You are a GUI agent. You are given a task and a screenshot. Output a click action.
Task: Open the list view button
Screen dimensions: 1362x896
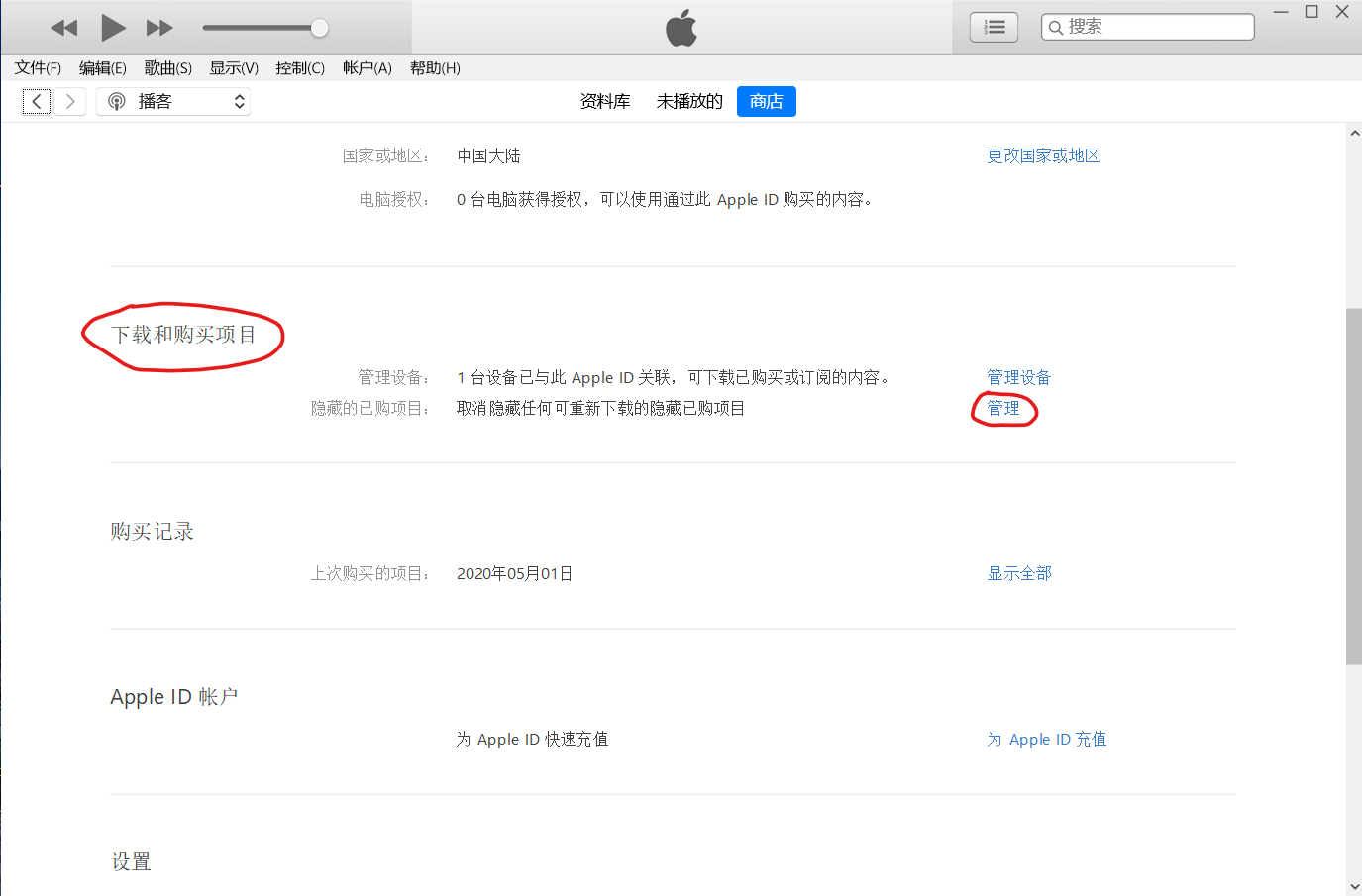(994, 28)
